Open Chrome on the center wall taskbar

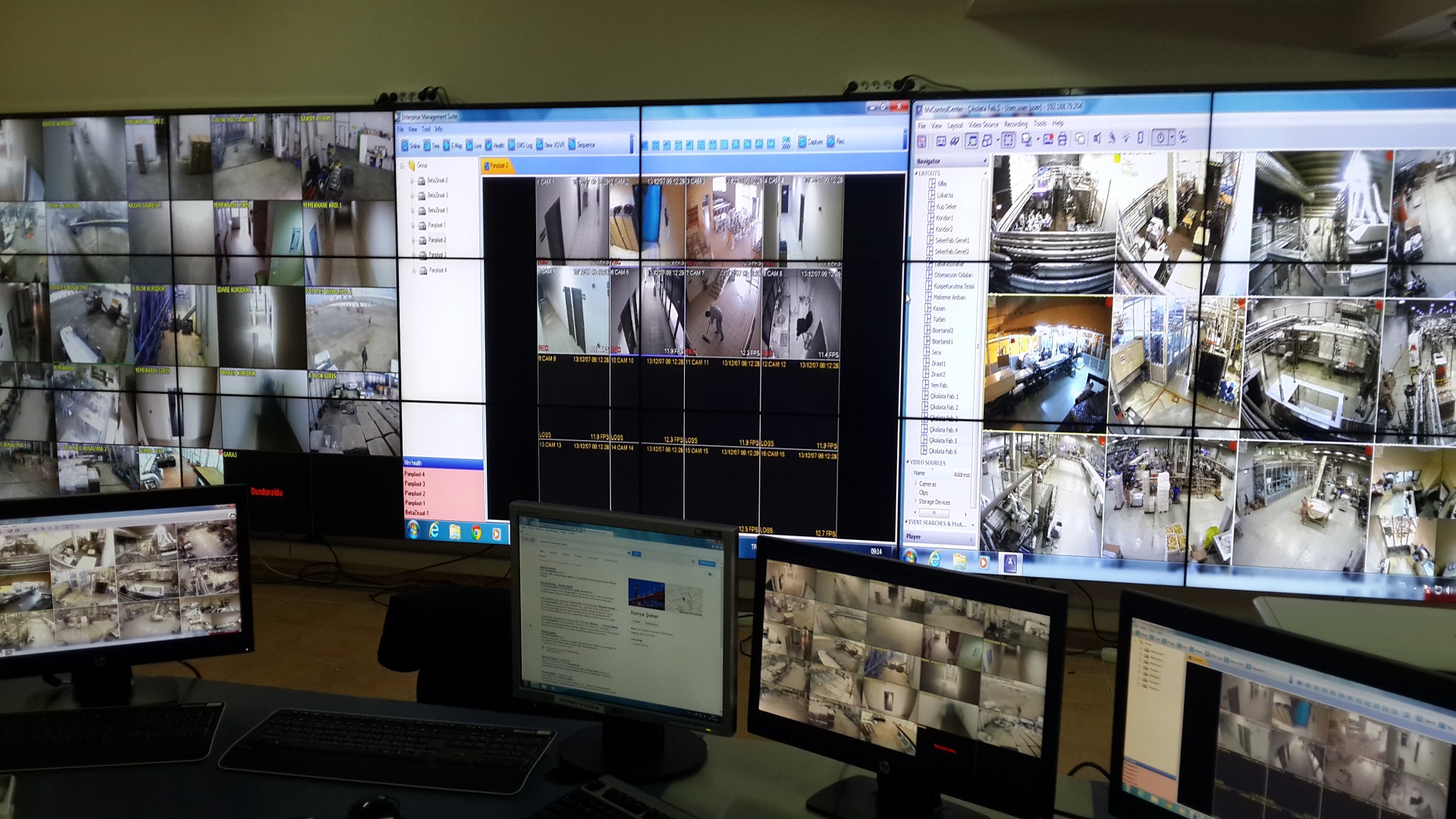coord(476,533)
